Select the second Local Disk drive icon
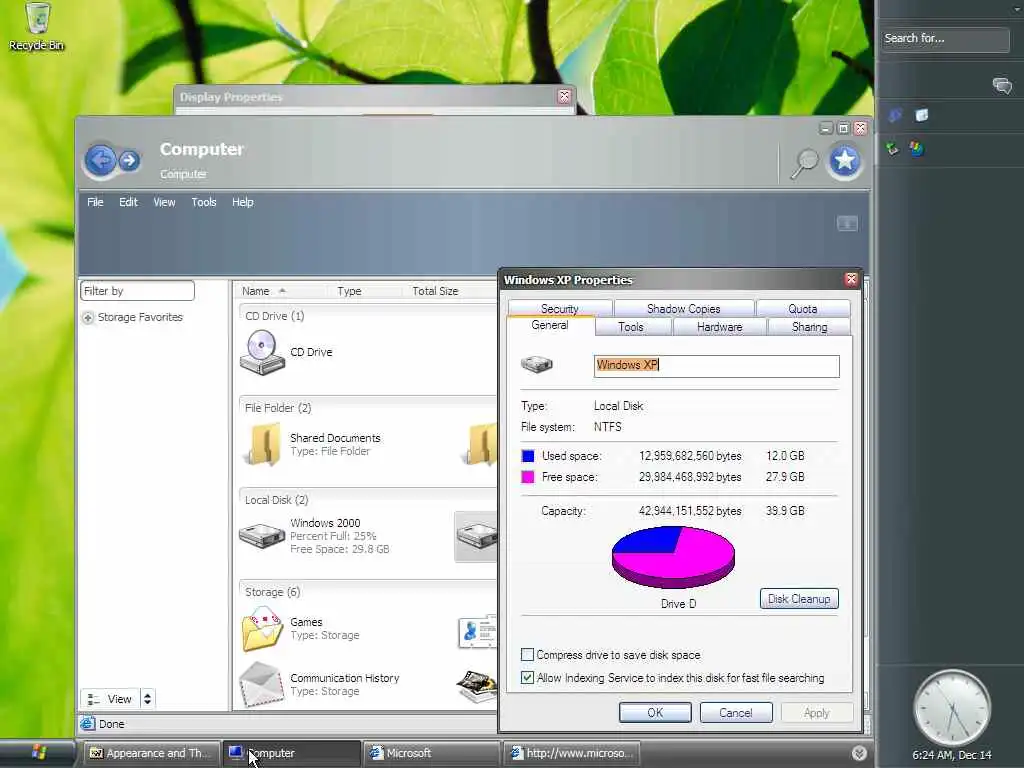Viewport: 1024px width, 768px height. pos(477,536)
